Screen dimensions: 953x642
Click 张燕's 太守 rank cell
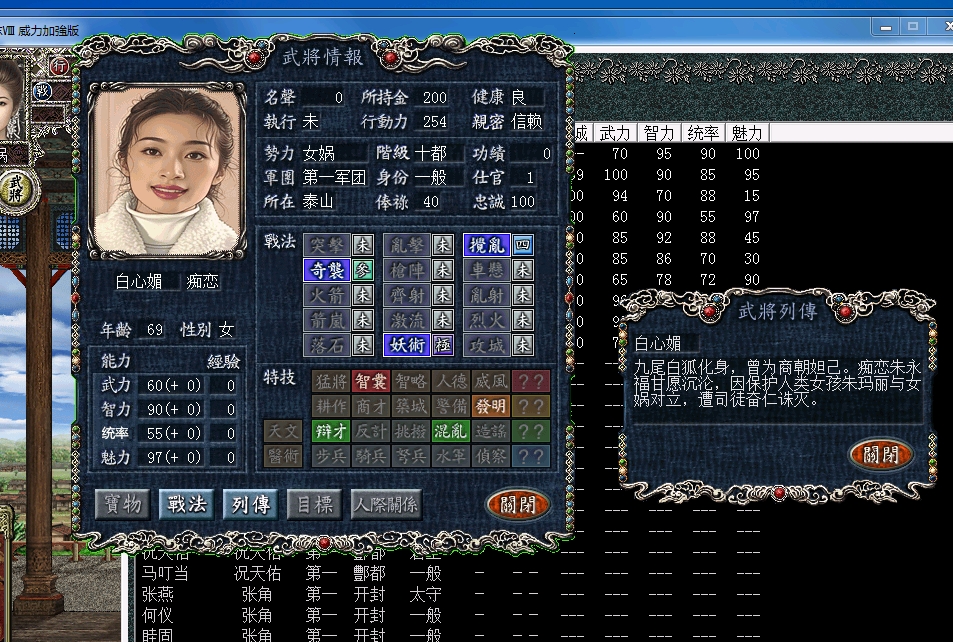425,594
